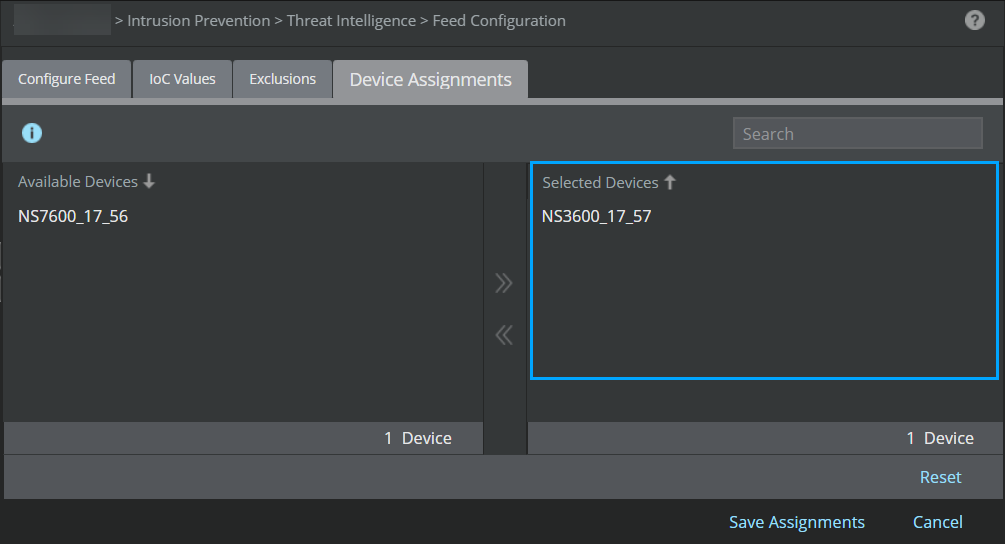Click the Selected Devices column header
The height and width of the screenshot is (544, 1005).
tap(600, 183)
